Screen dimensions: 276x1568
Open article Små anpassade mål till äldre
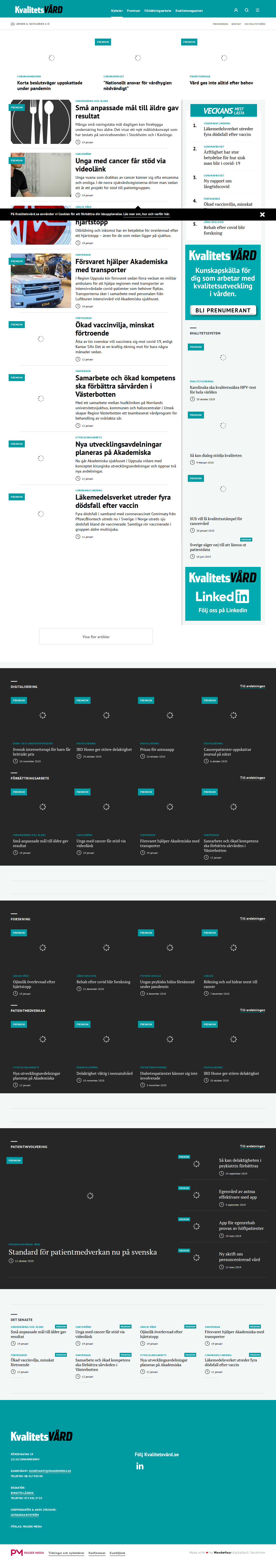click(127, 111)
